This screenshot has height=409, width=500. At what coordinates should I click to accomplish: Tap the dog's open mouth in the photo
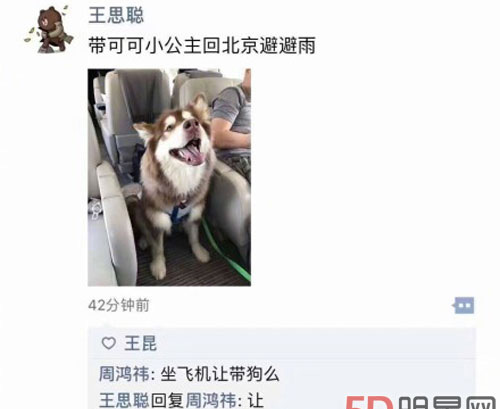(189, 153)
